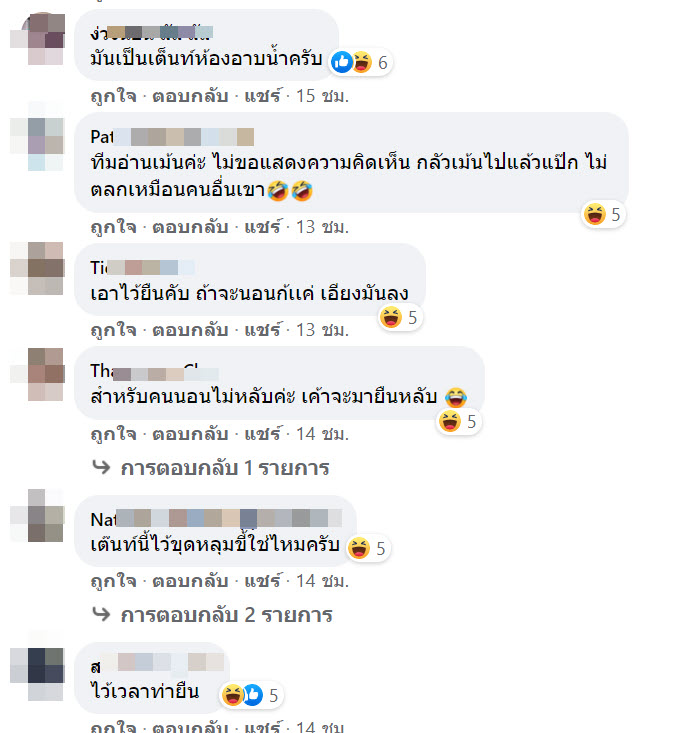
Task: Click the reply arrow icon beside 2 replies
Action: 101,614
